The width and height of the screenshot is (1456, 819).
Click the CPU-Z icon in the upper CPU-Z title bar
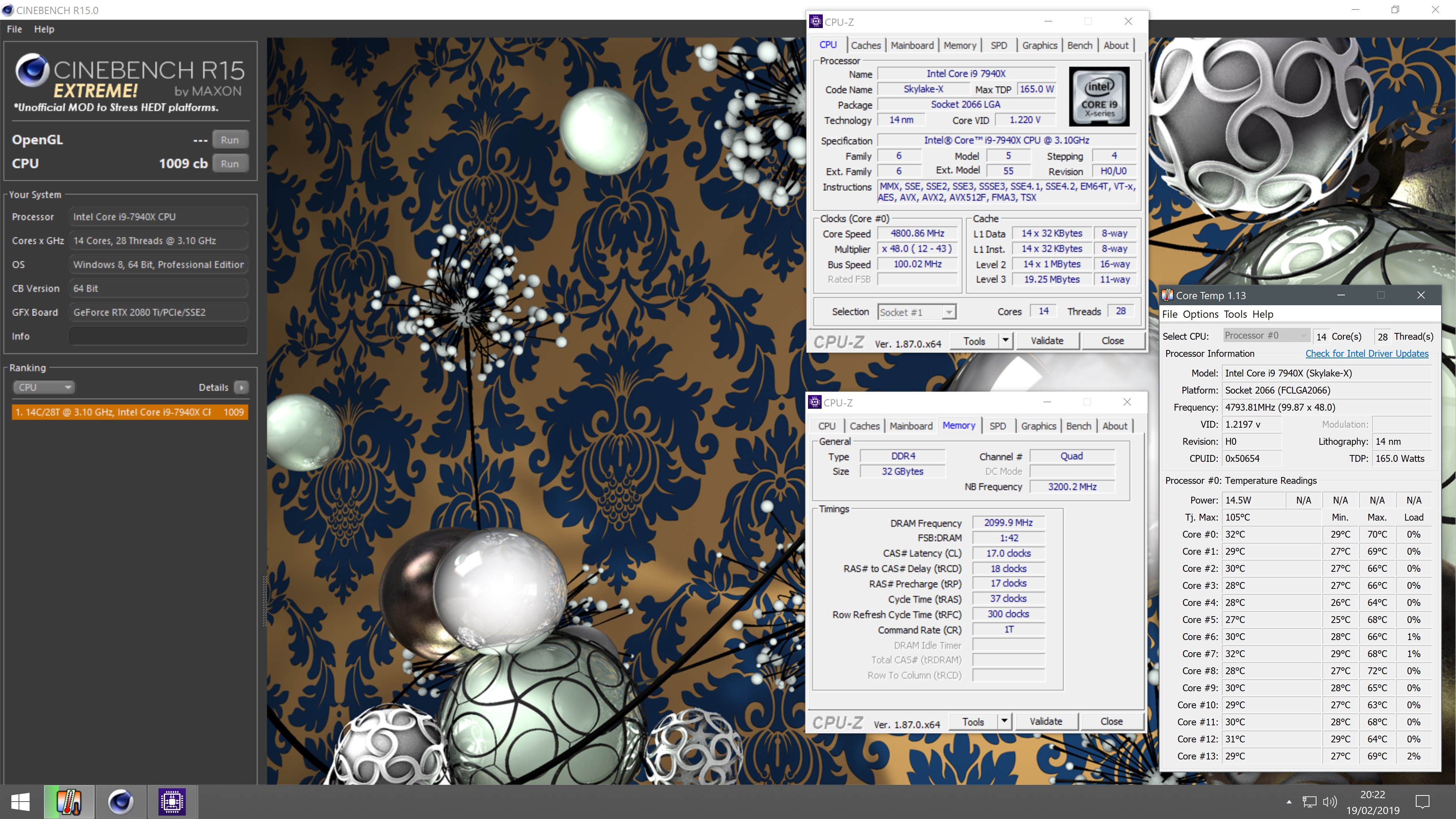click(816, 22)
